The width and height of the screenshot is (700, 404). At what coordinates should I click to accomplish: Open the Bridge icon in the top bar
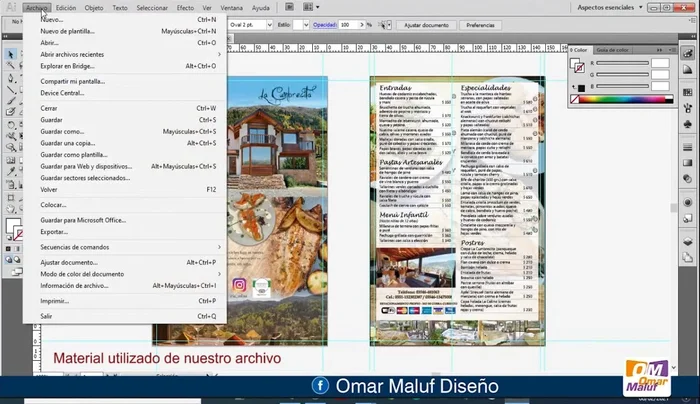288,7
